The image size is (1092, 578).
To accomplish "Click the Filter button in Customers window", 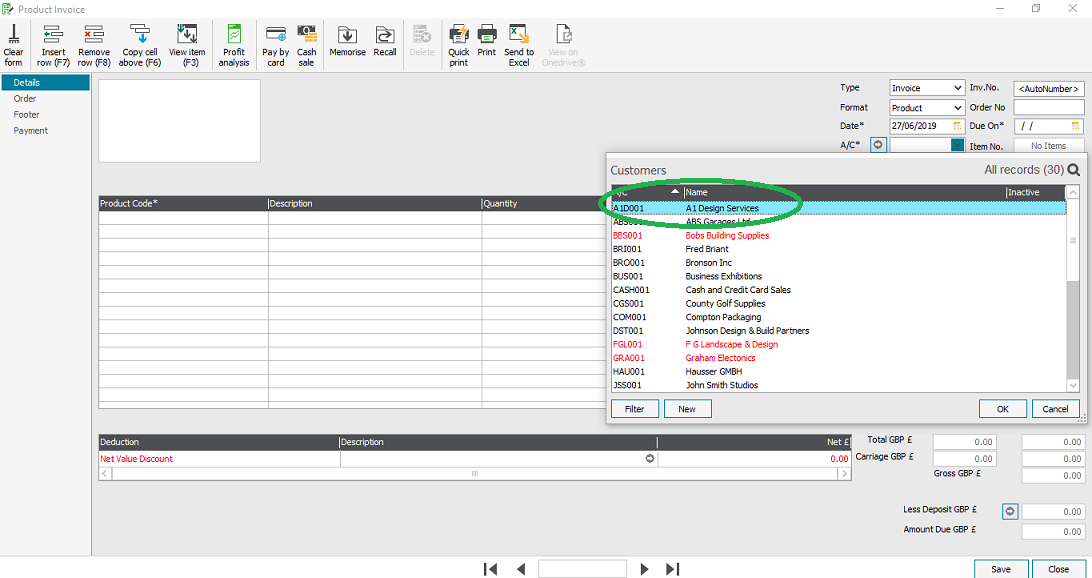I will [635, 408].
